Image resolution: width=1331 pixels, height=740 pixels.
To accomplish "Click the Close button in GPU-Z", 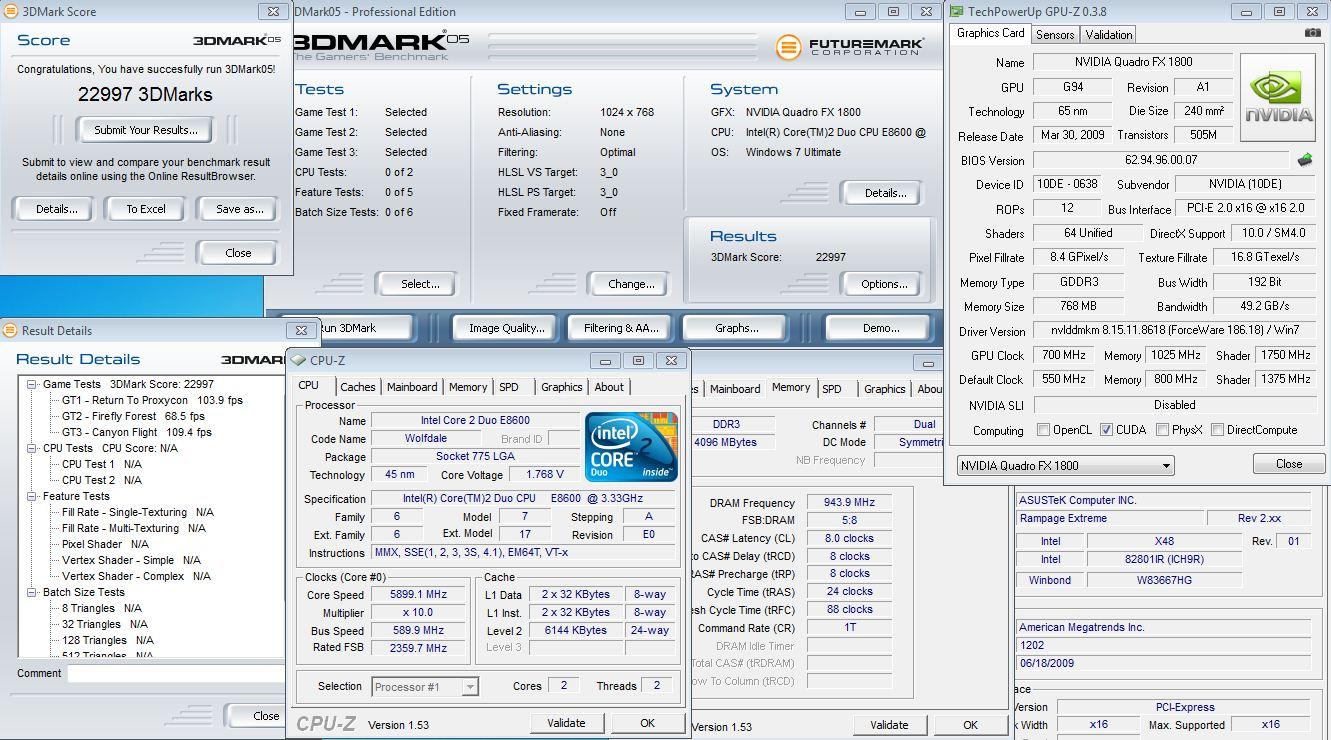I will tap(1288, 464).
